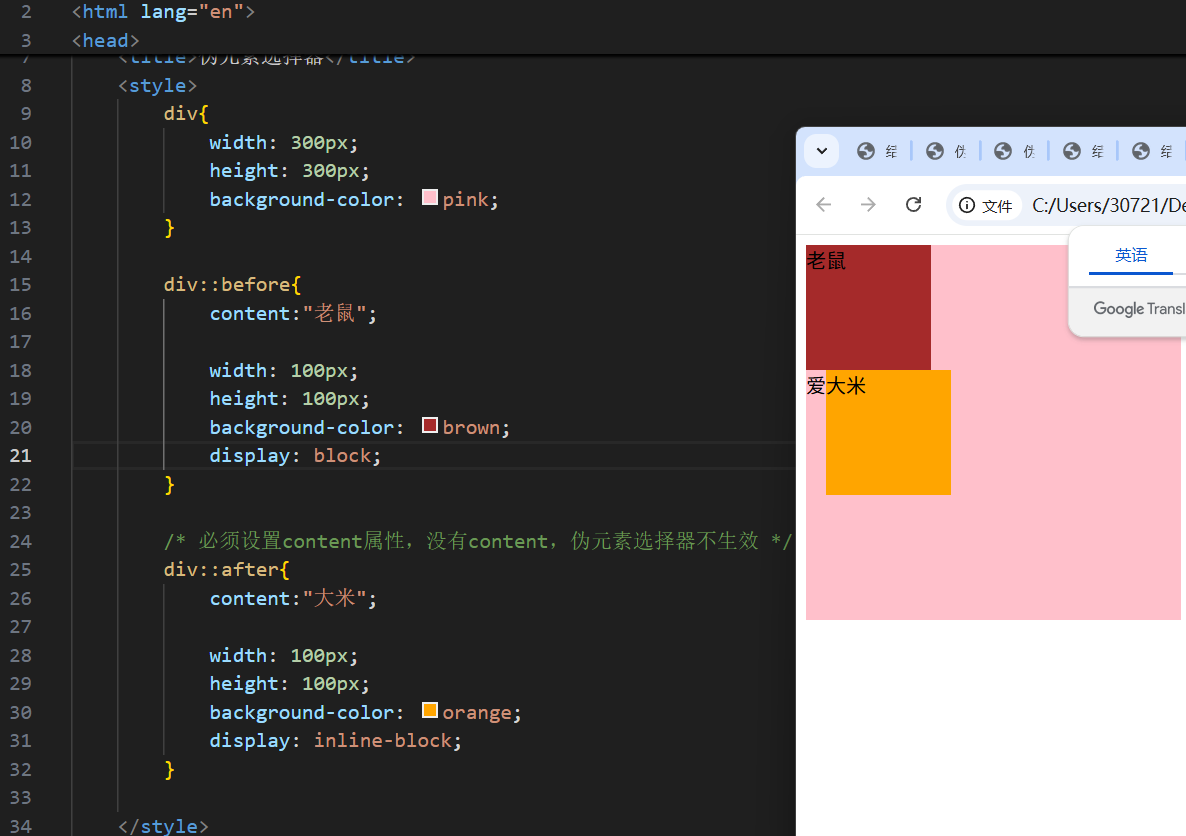The image size is (1186, 836).
Task: Click the sticky <head> line at top
Action: [105, 40]
